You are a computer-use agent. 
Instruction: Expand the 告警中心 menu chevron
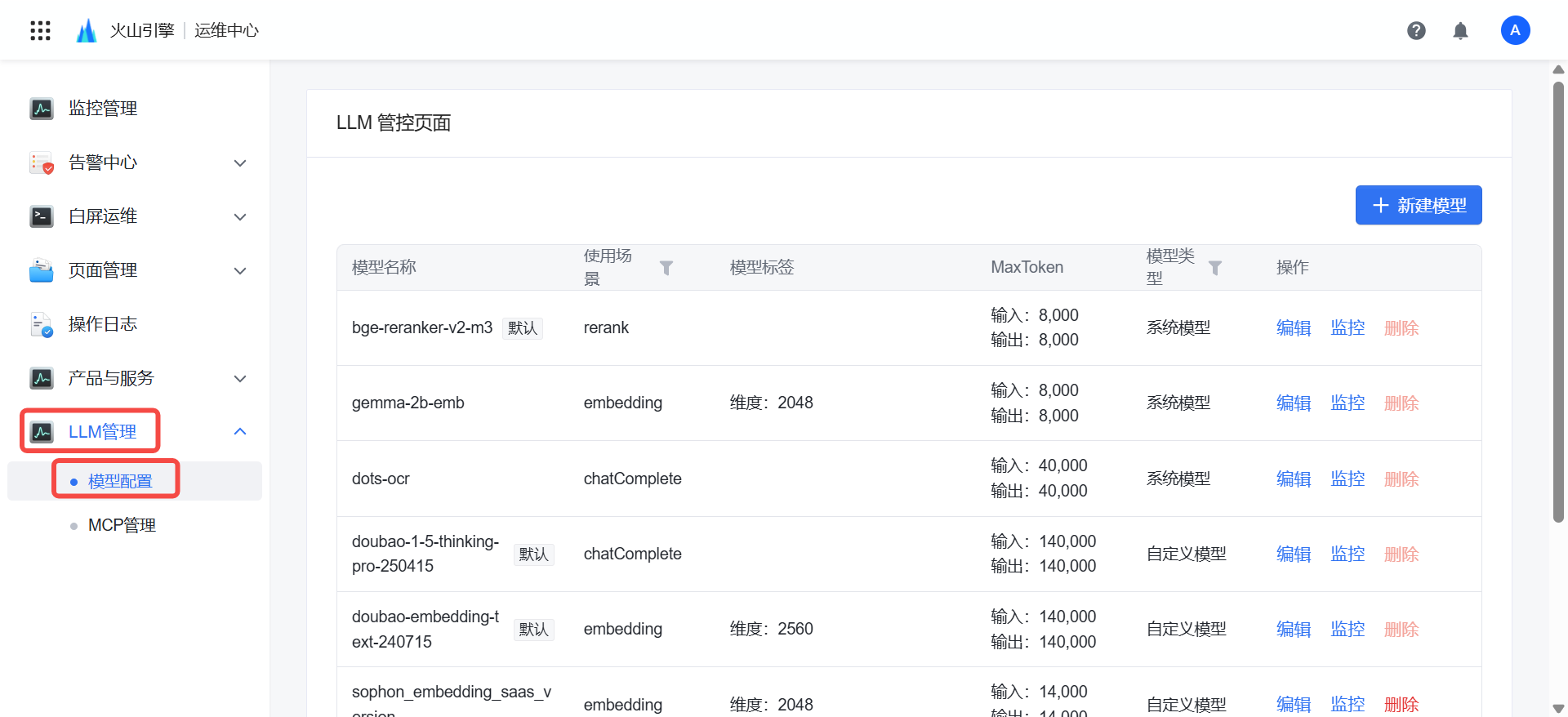tap(240, 163)
